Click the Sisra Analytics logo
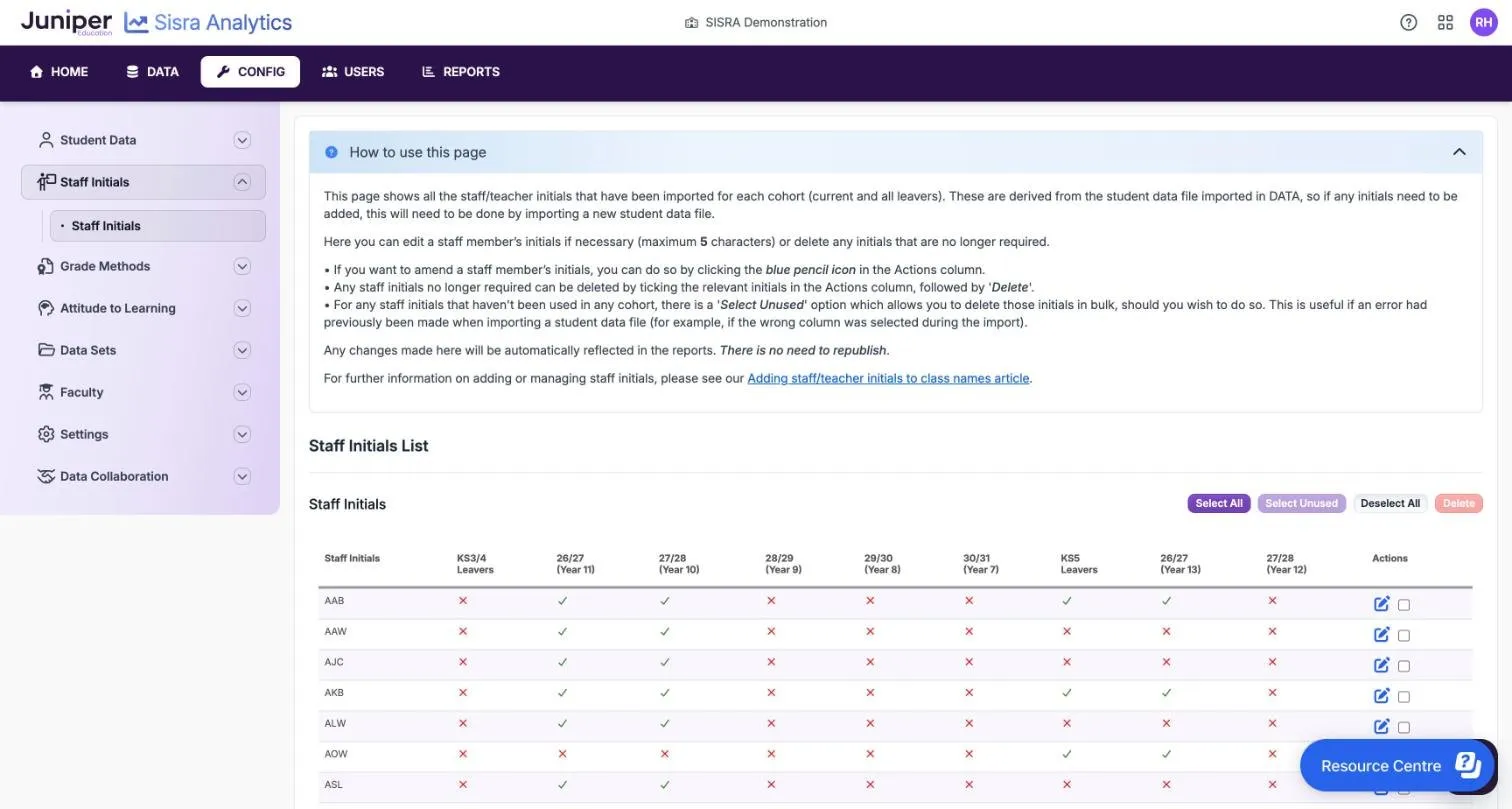 point(208,22)
